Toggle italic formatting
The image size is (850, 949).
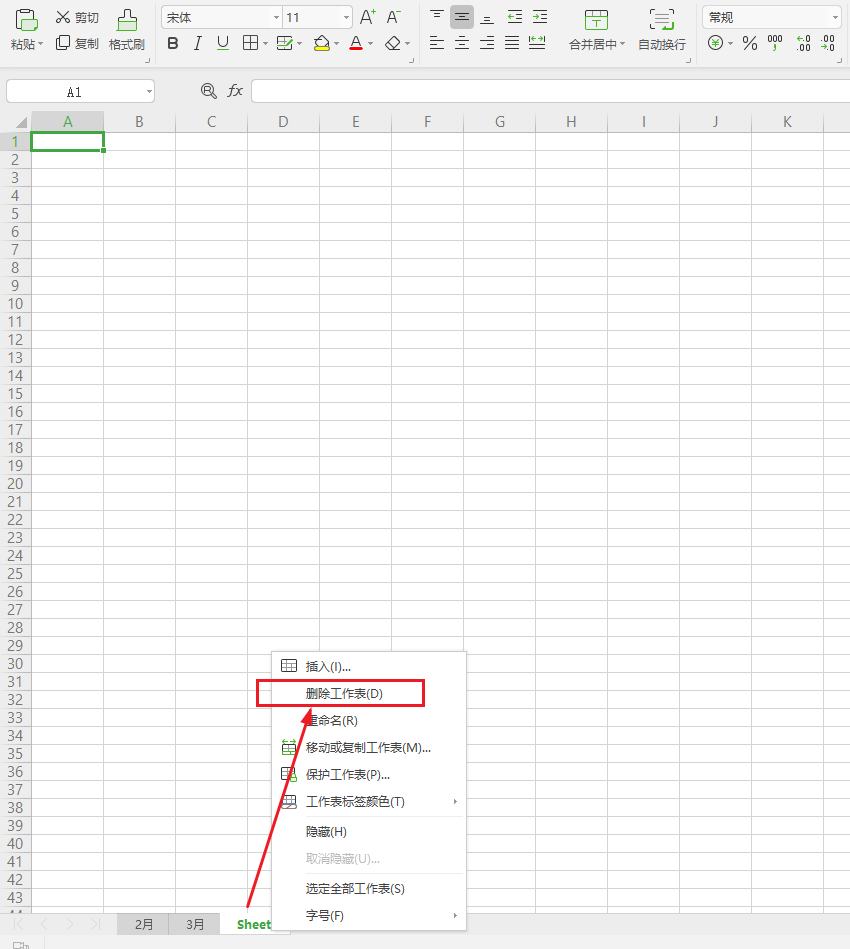197,43
